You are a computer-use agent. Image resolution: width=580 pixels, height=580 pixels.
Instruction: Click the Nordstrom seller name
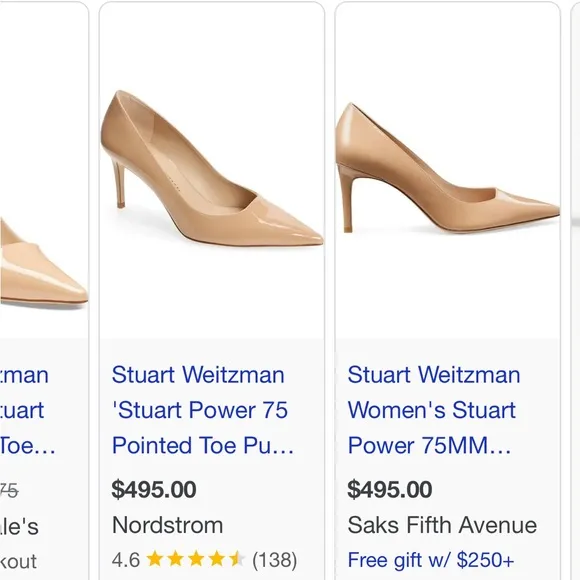tap(168, 525)
